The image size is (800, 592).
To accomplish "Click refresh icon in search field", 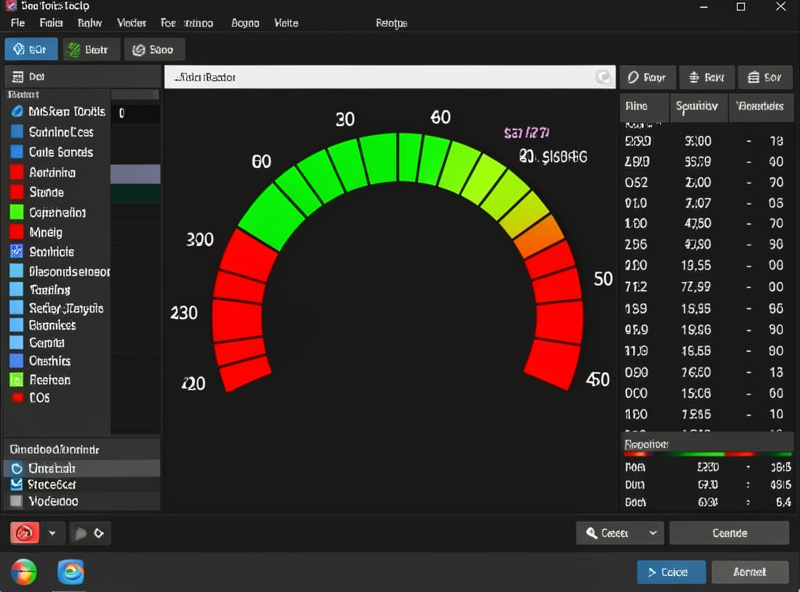I will tap(603, 77).
